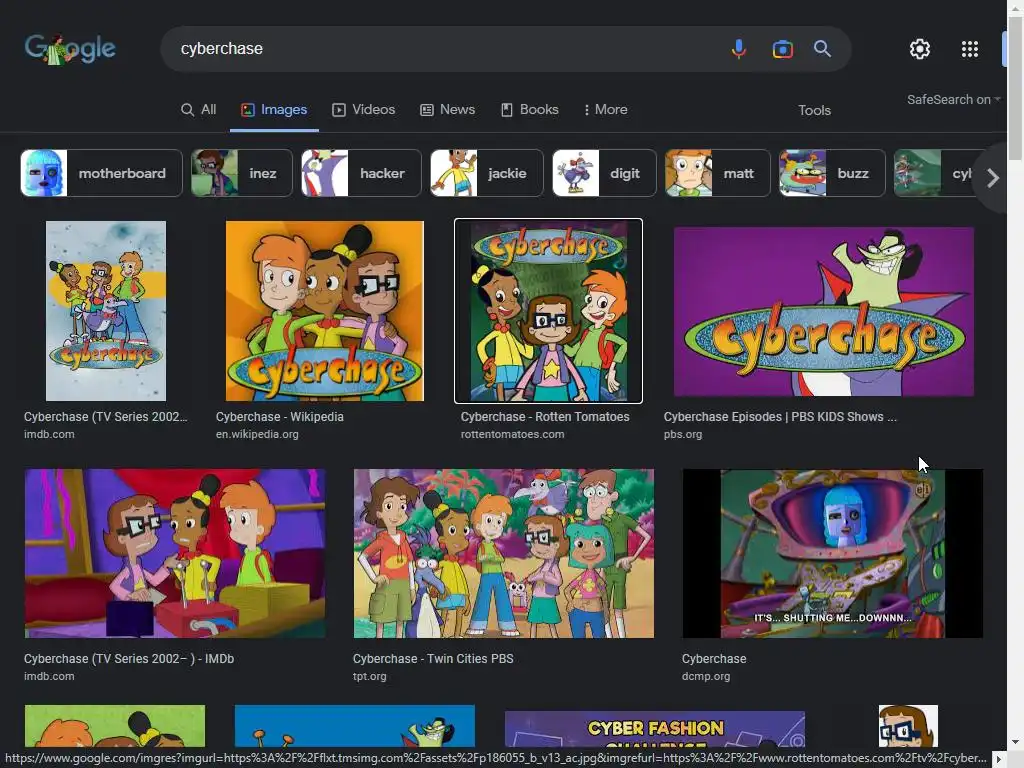Open the Wikipedia Cyberchase image thumbnail
The image size is (1024, 768).
click(x=325, y=311)
